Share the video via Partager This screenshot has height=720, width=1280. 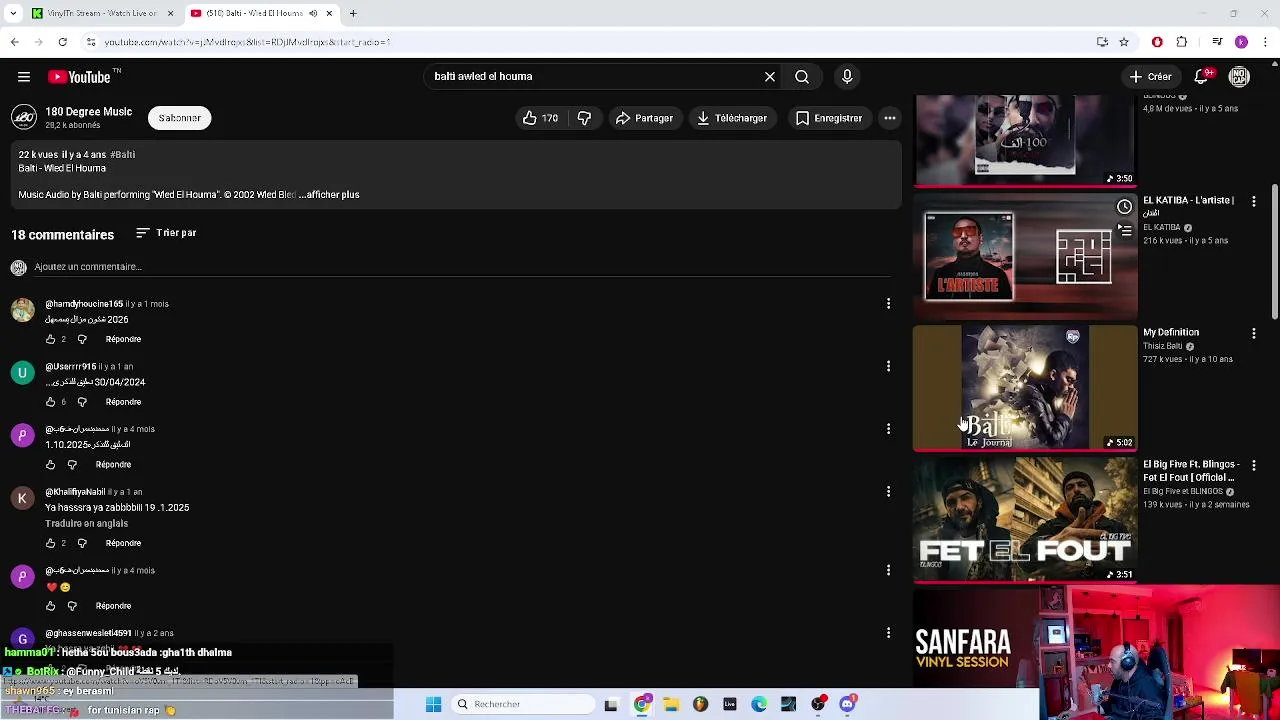point(644,118)
